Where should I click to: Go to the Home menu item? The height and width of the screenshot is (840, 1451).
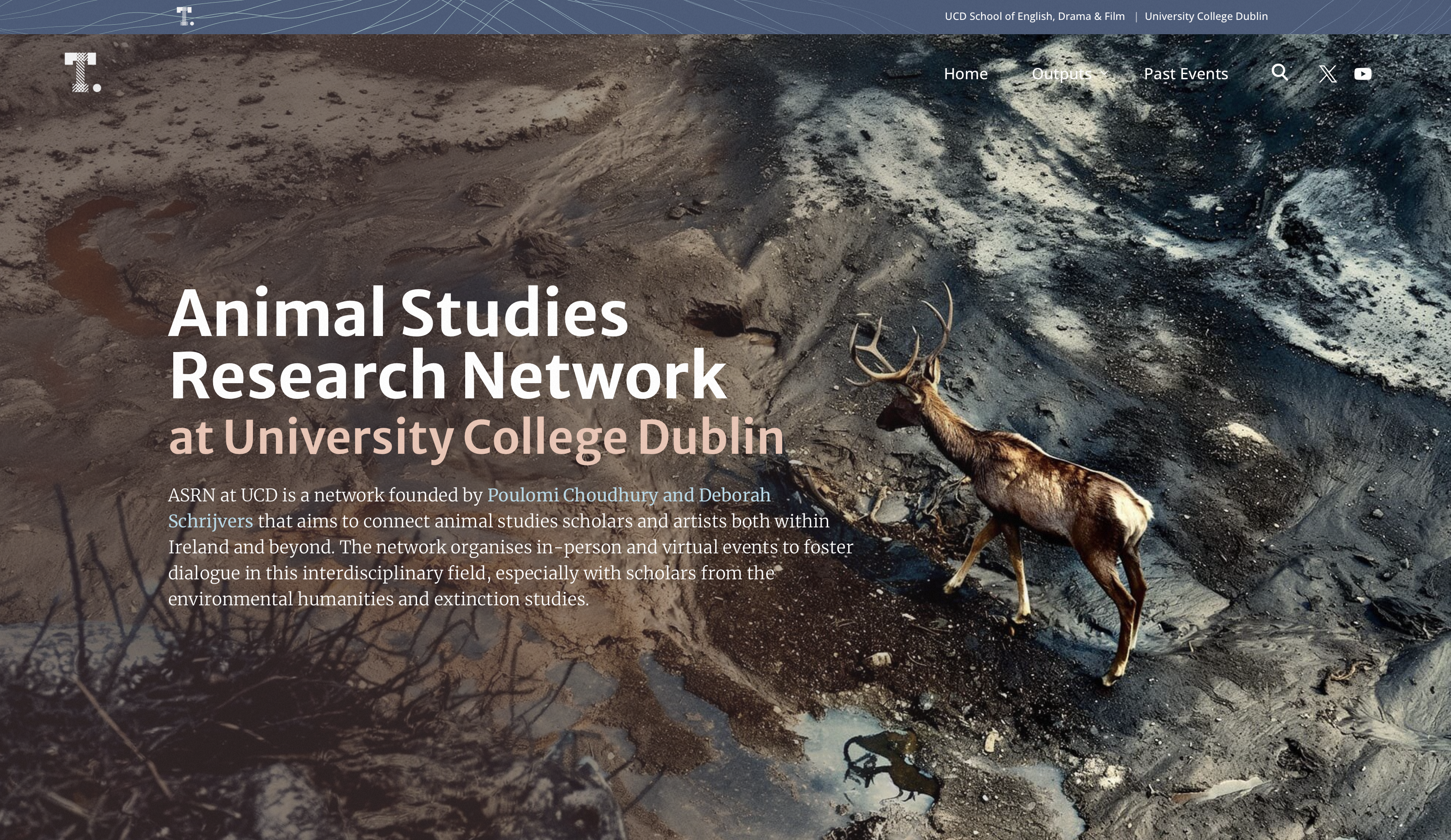tap(965, 74)
